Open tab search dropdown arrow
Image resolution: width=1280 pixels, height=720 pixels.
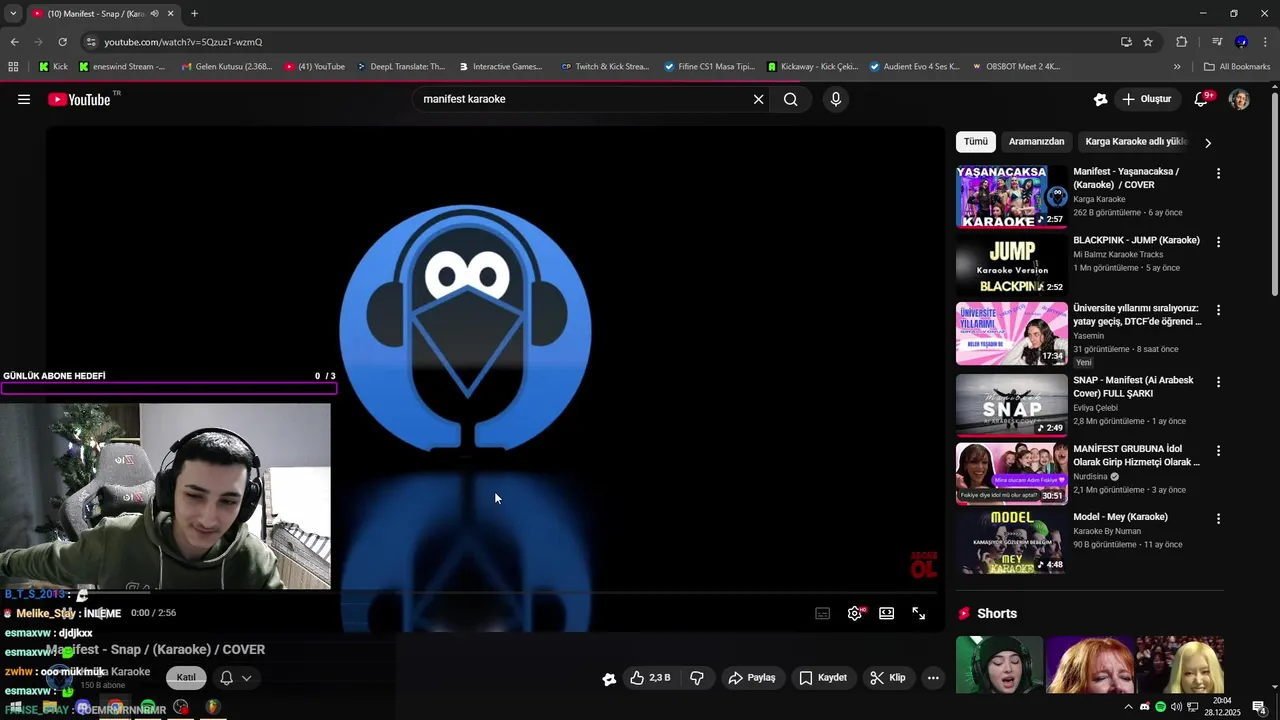[x=12, y=14]
